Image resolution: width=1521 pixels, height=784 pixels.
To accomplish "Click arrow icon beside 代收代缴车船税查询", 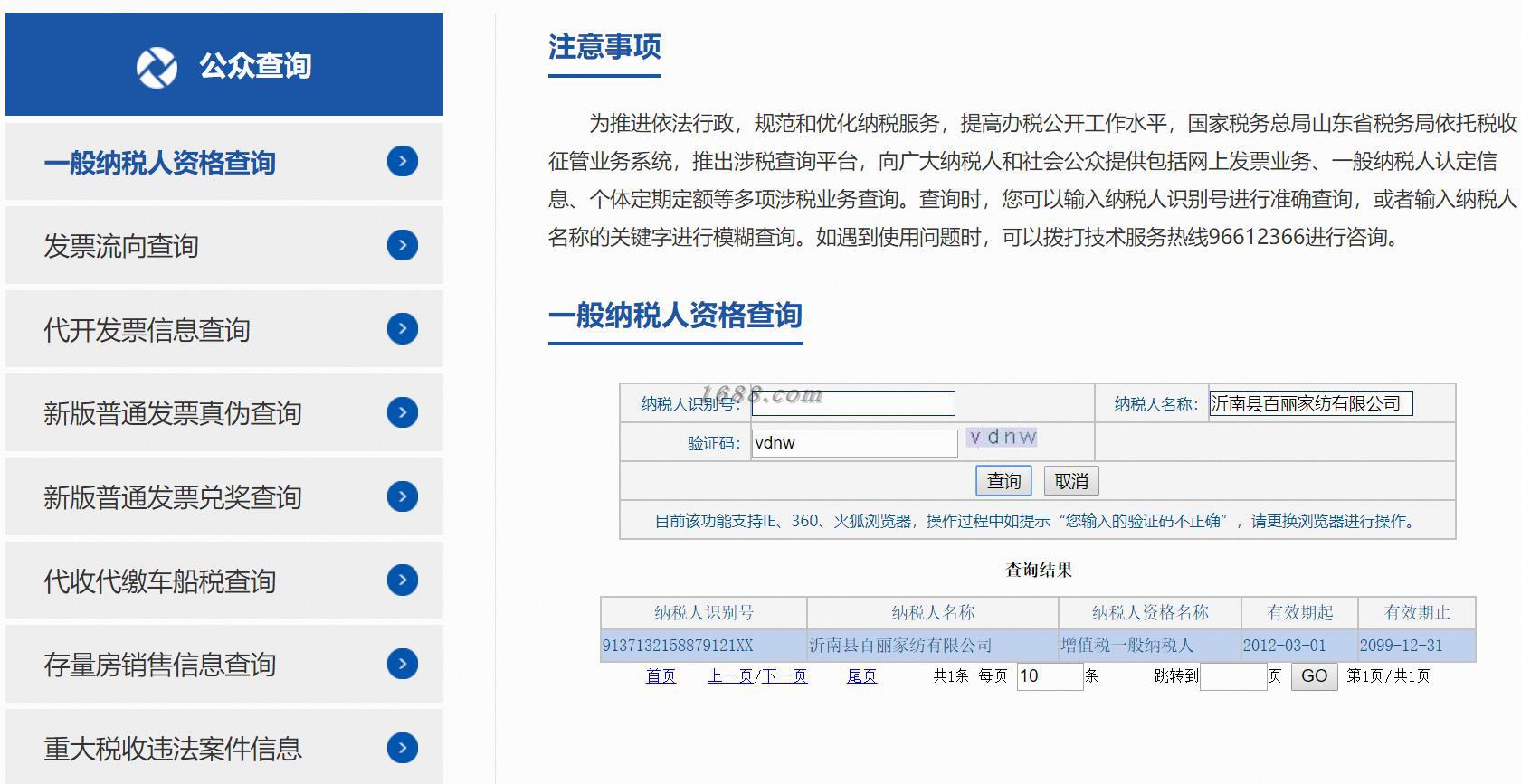I will coord(403,581).
